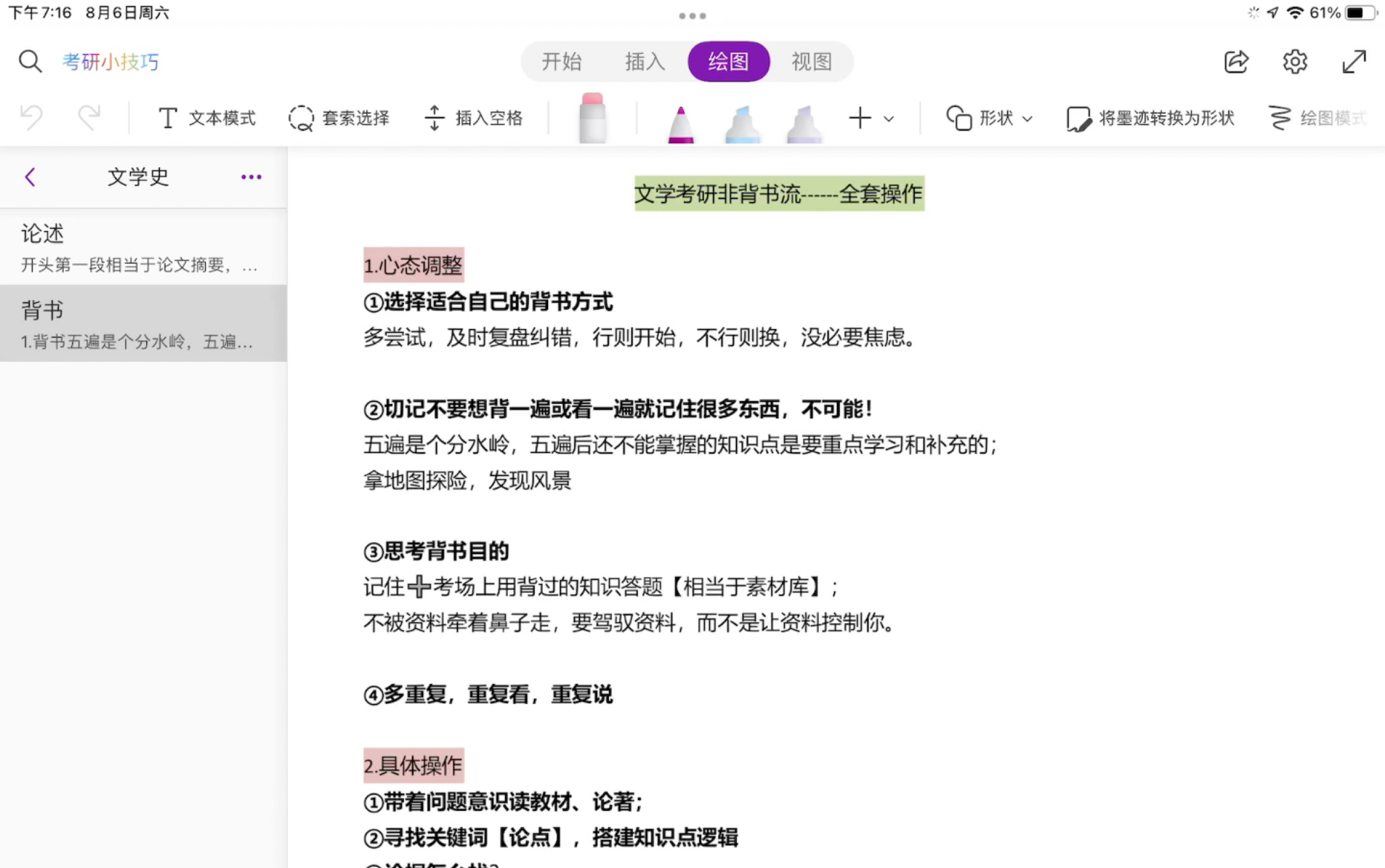Select the pink eraser tool
The image size is (1385, 868).
pyautogui.click(x=592, y=118)
